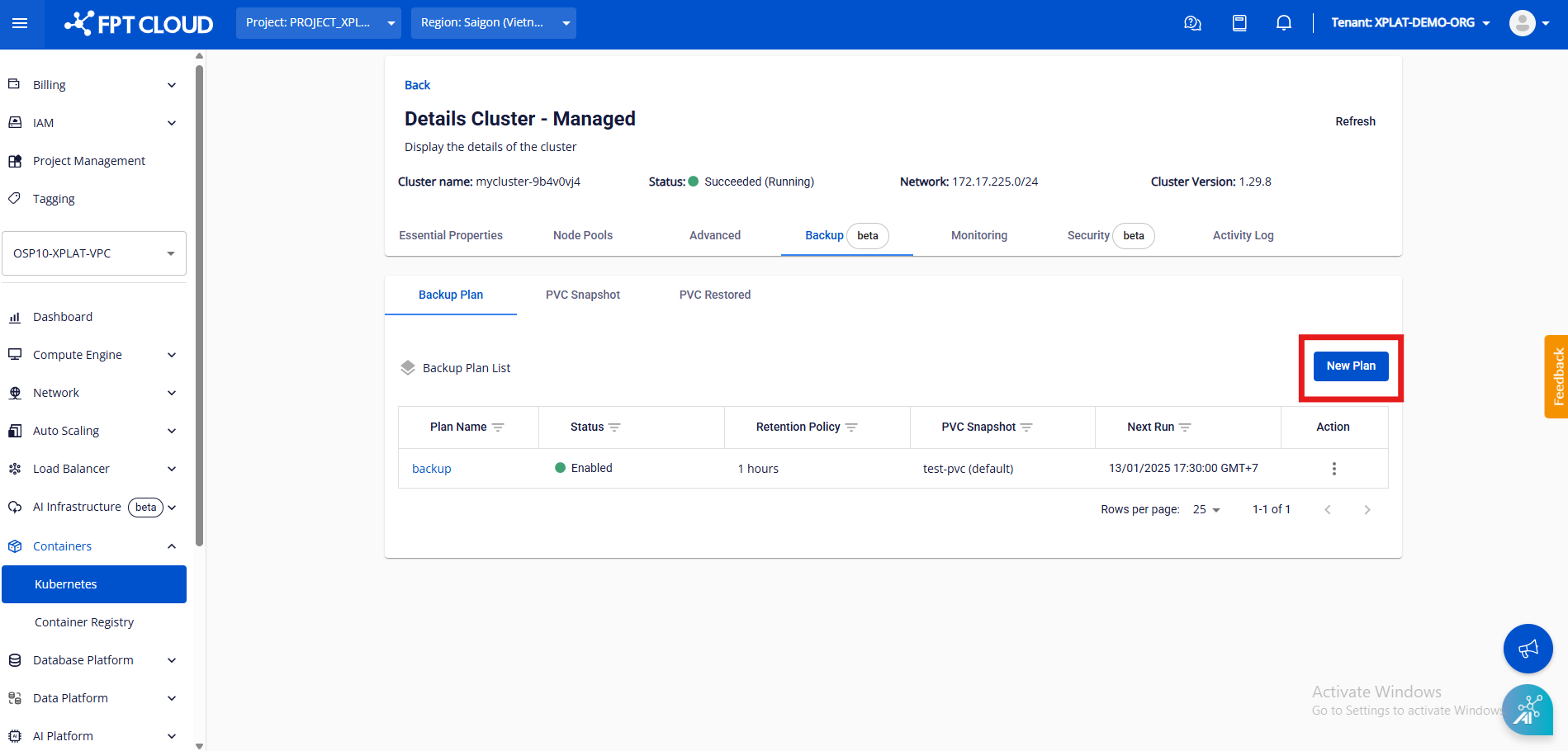The height and width of the screenshot is (751, 1568).
Task: Open the Project selector dropdown
Action: pos(318,23)
